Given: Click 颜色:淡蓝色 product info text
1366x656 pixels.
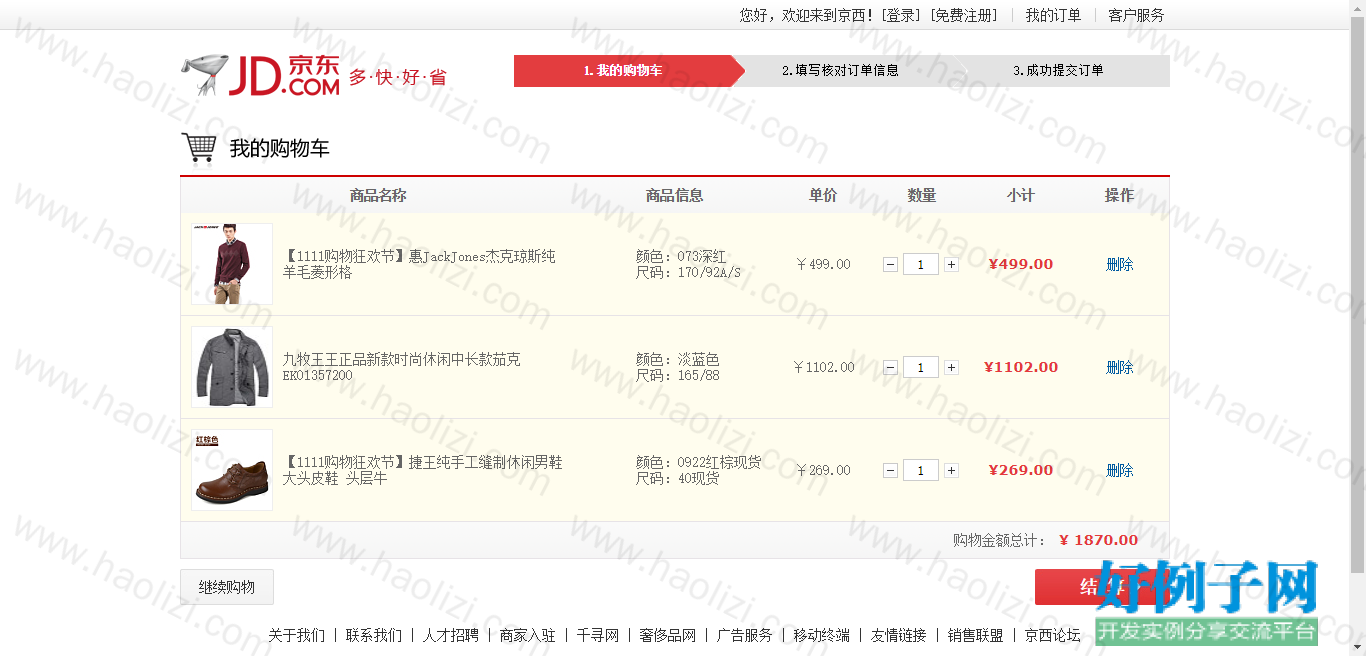Looking at the screenshot, I should tap(678, 360).
